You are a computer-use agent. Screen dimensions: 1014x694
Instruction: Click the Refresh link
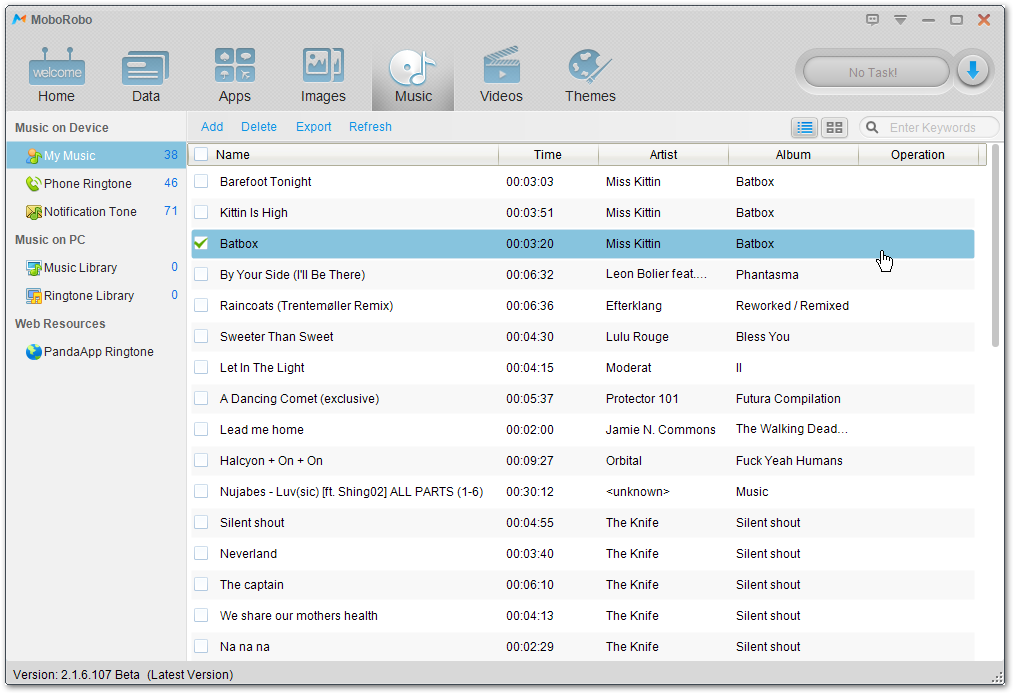coord(370,127)
